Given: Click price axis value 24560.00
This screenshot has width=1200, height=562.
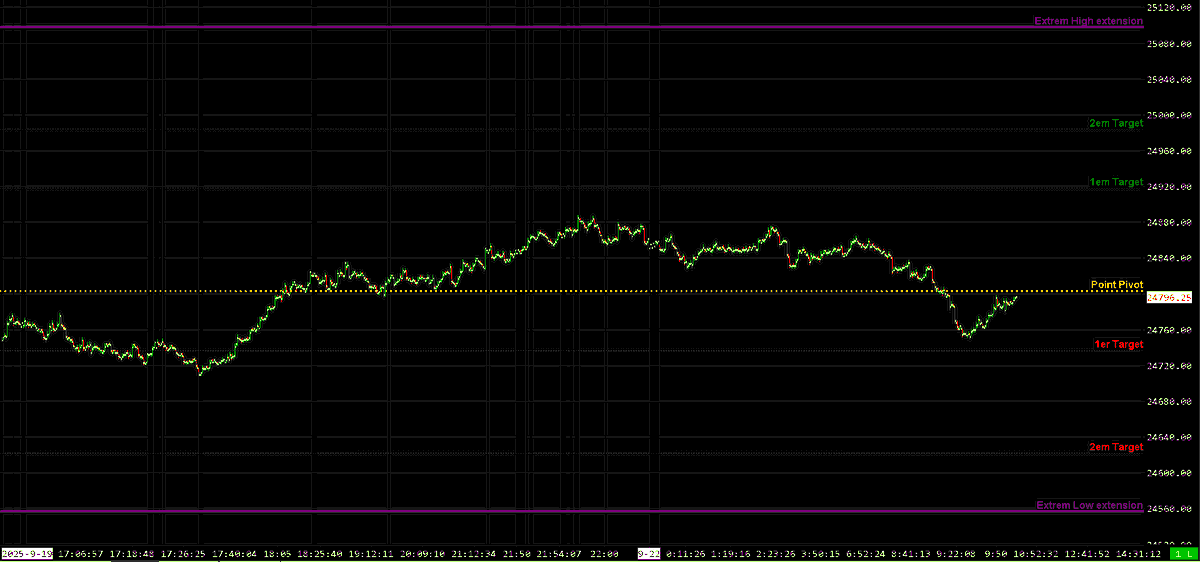Looking at the screenshot, I should 1170,509.
